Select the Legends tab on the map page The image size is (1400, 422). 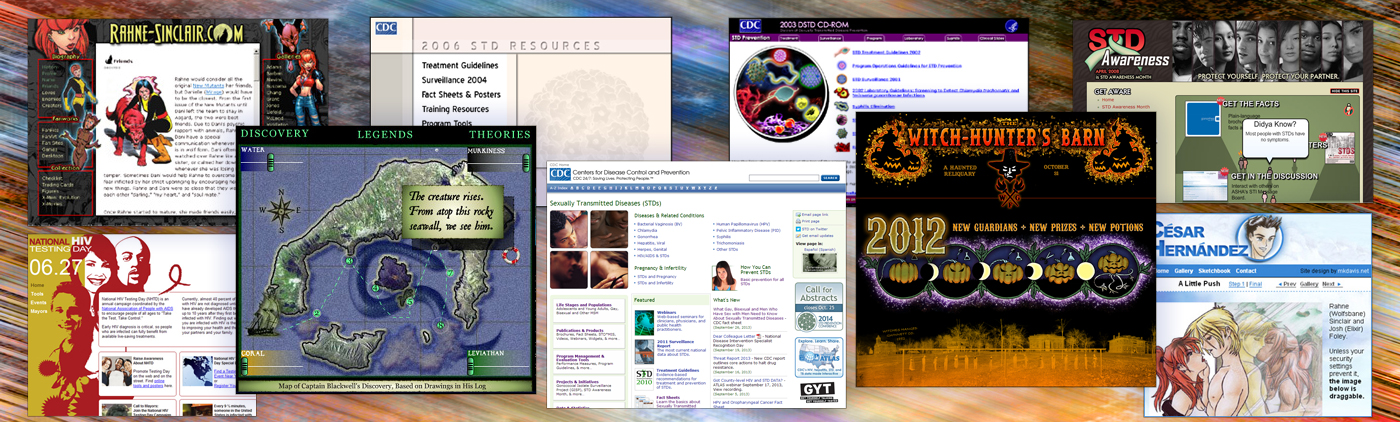tap(383, 133)
